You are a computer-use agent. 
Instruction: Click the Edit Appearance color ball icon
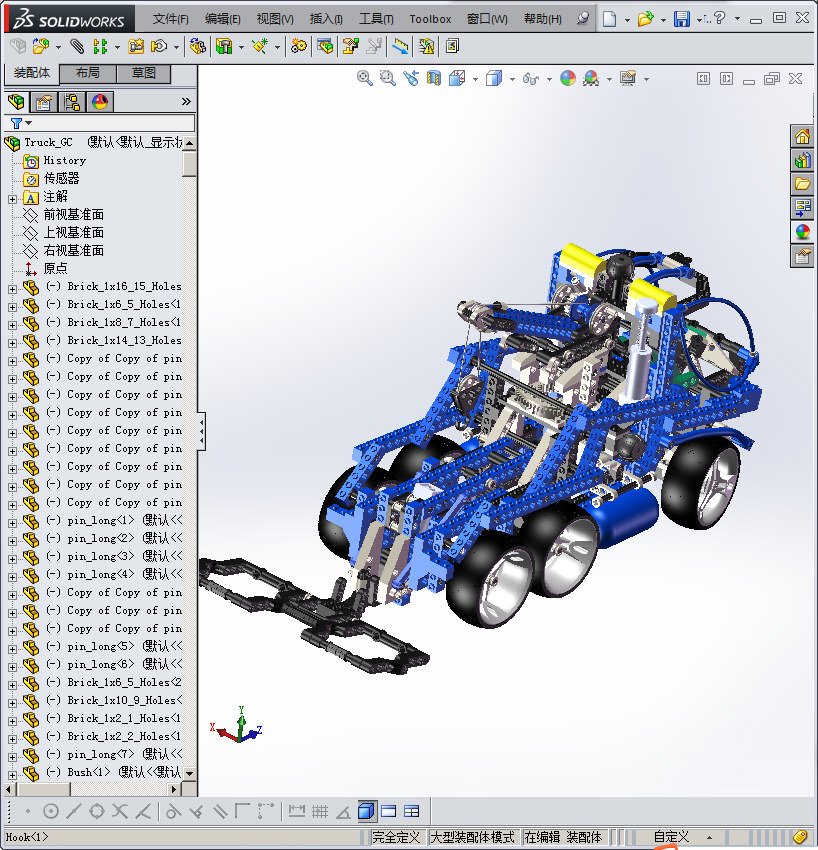(568, 79)
